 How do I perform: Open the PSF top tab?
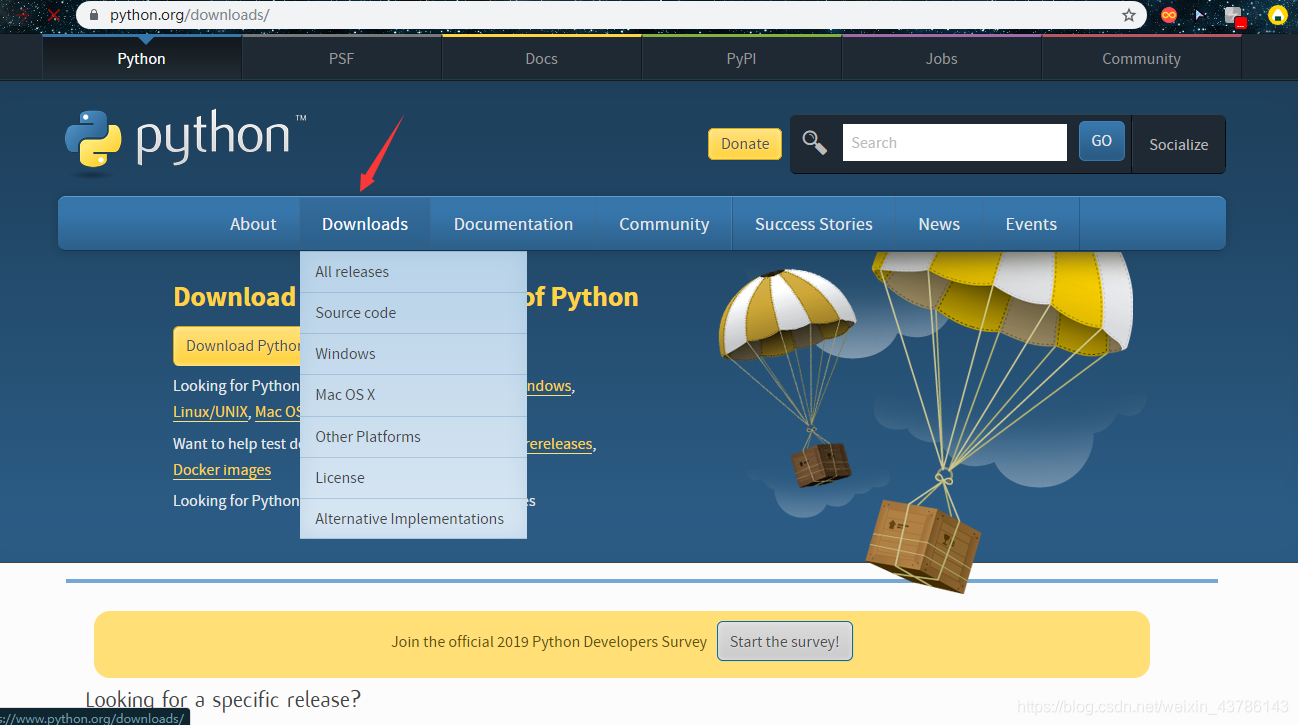(342, 59)
